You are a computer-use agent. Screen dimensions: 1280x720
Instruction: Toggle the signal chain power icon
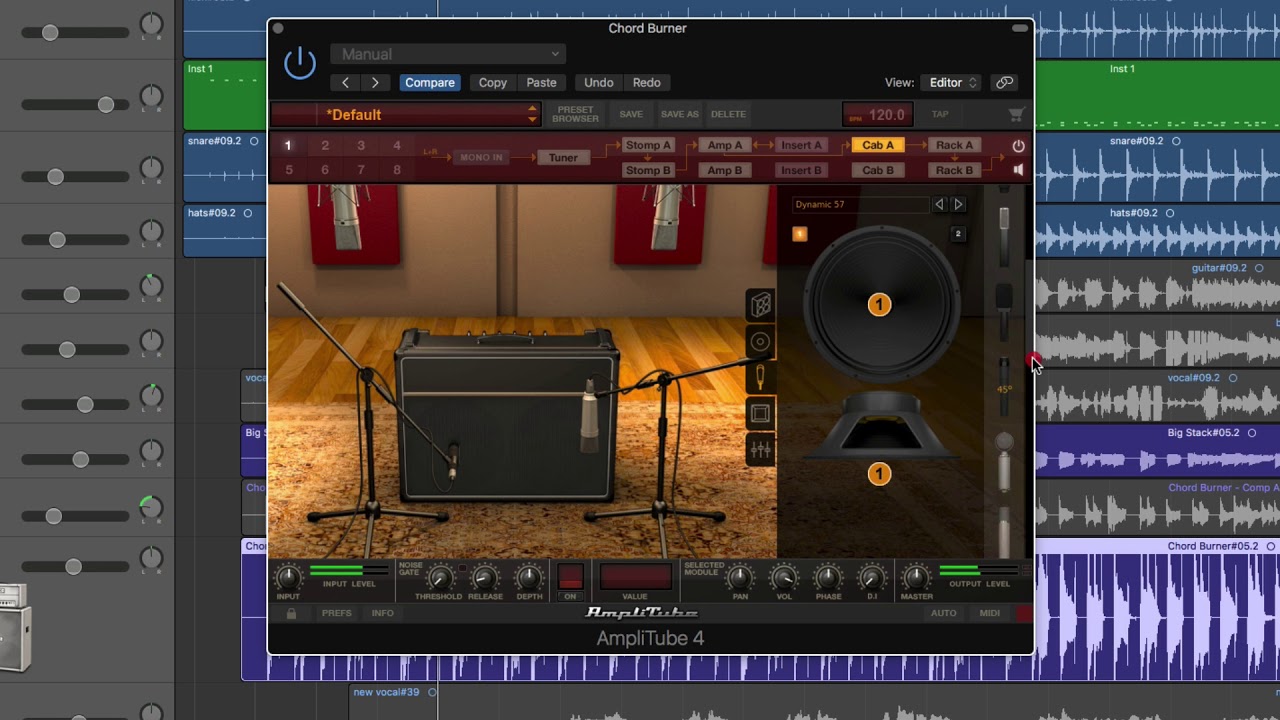tap(1018, 146)
